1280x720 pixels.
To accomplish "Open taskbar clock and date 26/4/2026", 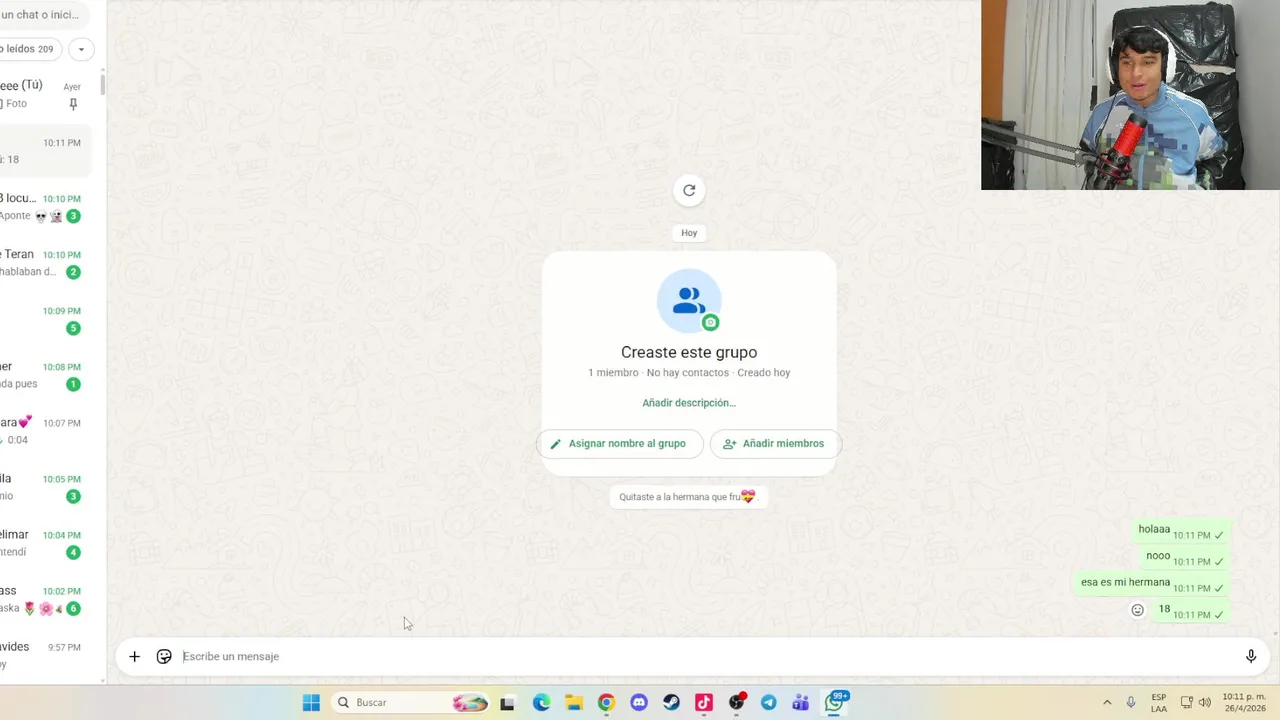I will (x=1246, y=703).
